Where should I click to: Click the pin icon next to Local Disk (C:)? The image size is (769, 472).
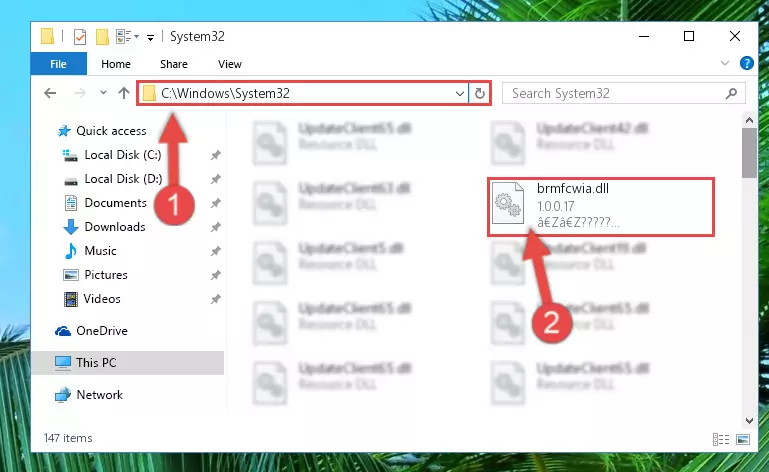[x=215, y=155]
